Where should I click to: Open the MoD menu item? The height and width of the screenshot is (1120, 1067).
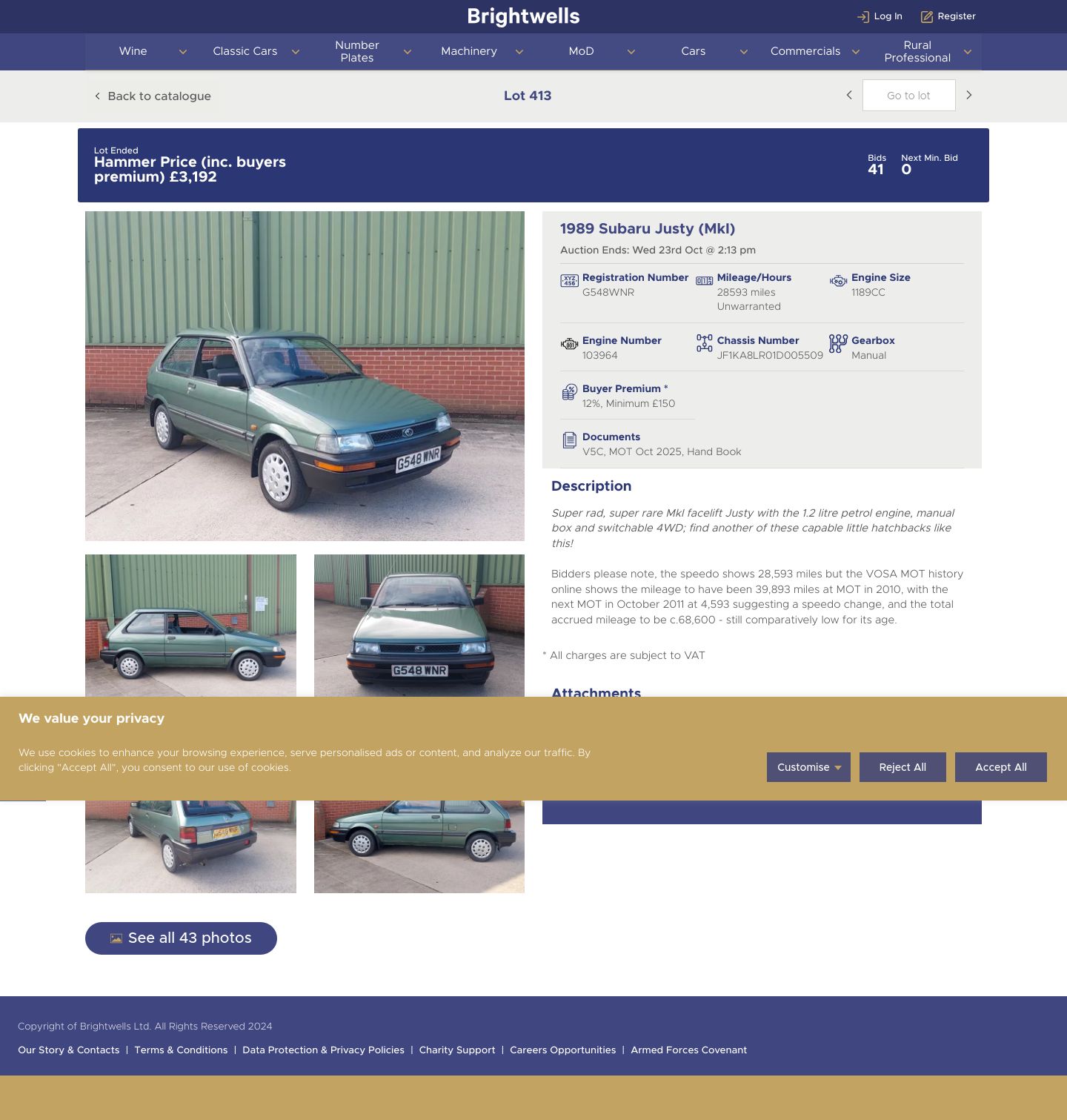click(581, 51)
